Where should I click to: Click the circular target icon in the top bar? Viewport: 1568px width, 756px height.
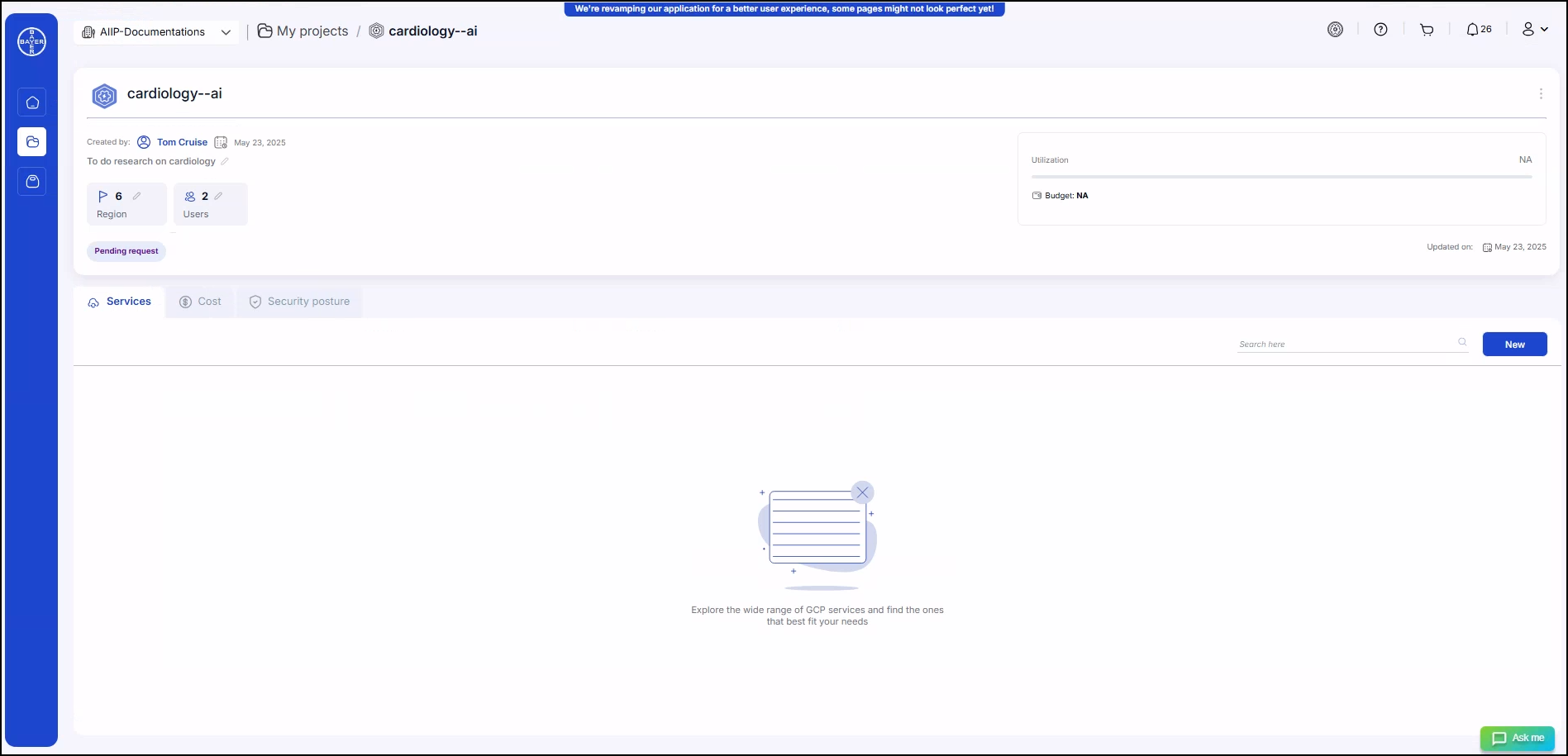point(1335,30)
